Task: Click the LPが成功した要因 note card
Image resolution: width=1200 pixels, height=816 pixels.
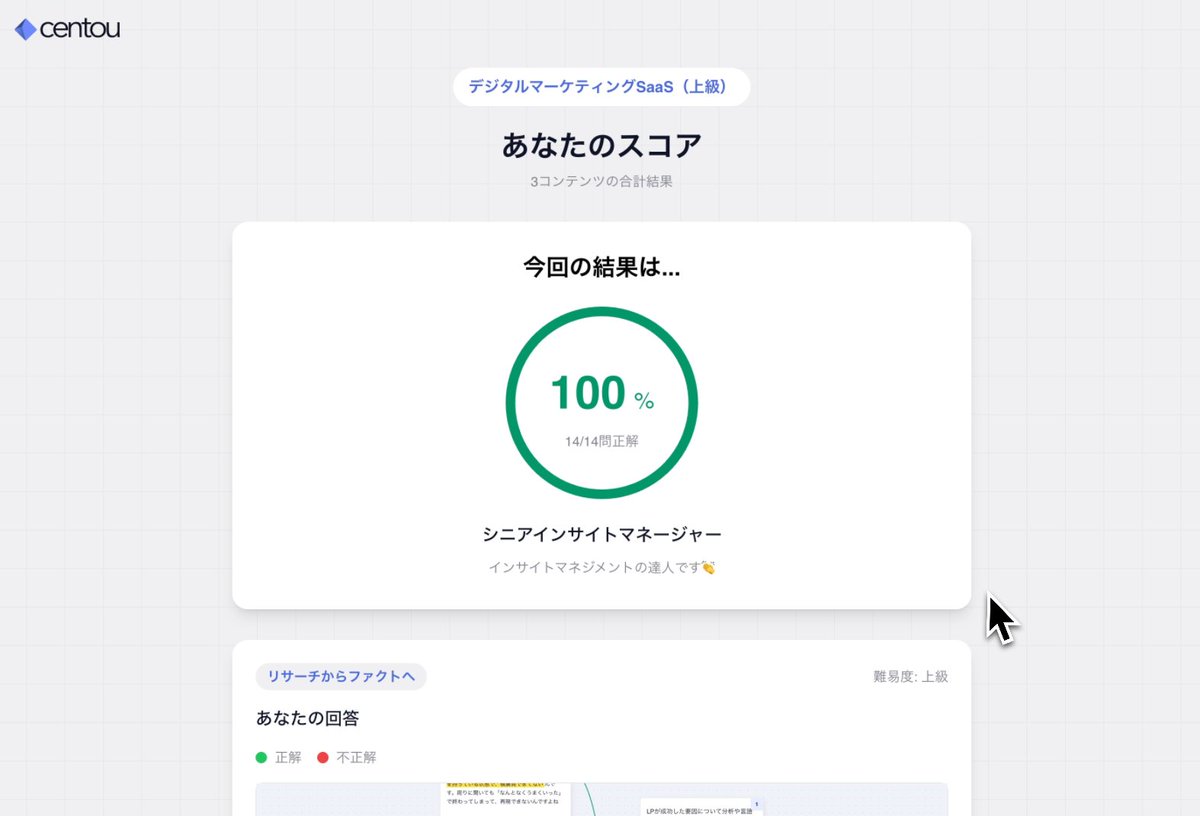Action: (x=702, y=806)
